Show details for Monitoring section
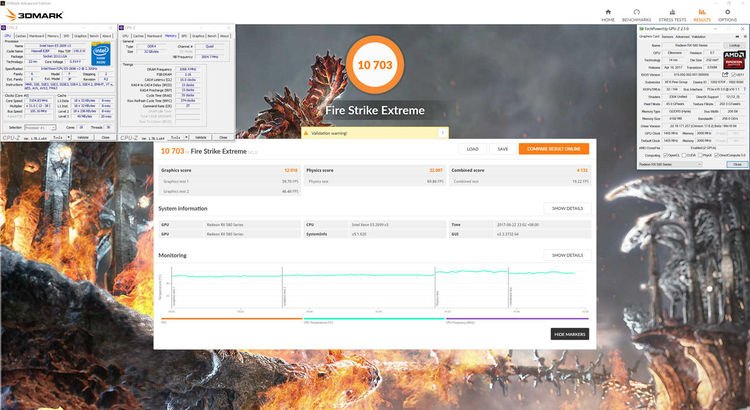This screenshot has width=750, height=410. (567, 255)
